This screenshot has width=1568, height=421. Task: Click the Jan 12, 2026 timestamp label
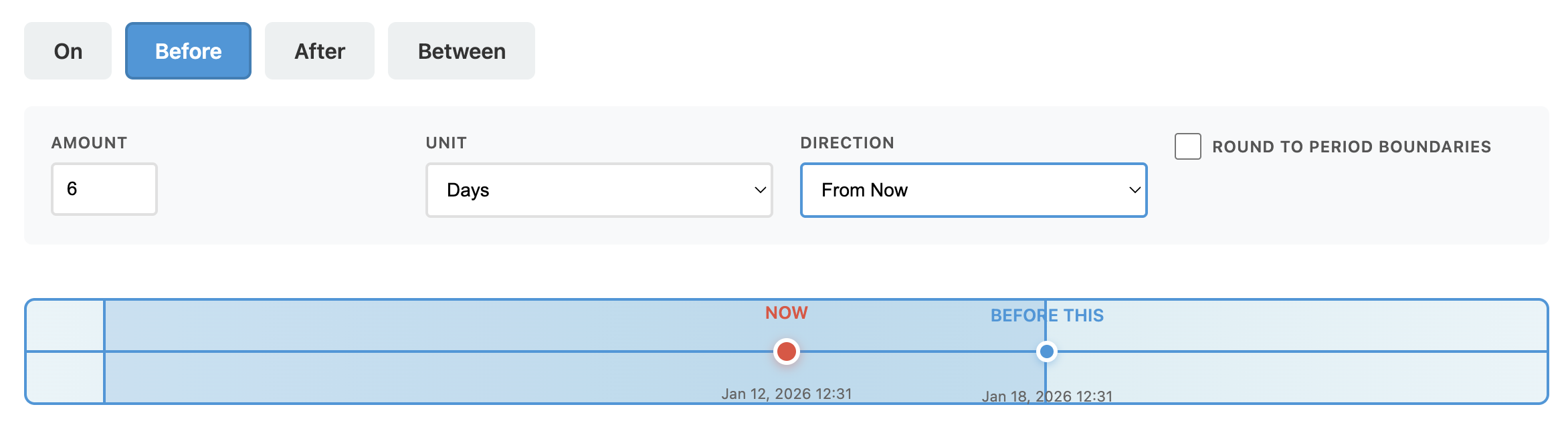click(787, 394)
